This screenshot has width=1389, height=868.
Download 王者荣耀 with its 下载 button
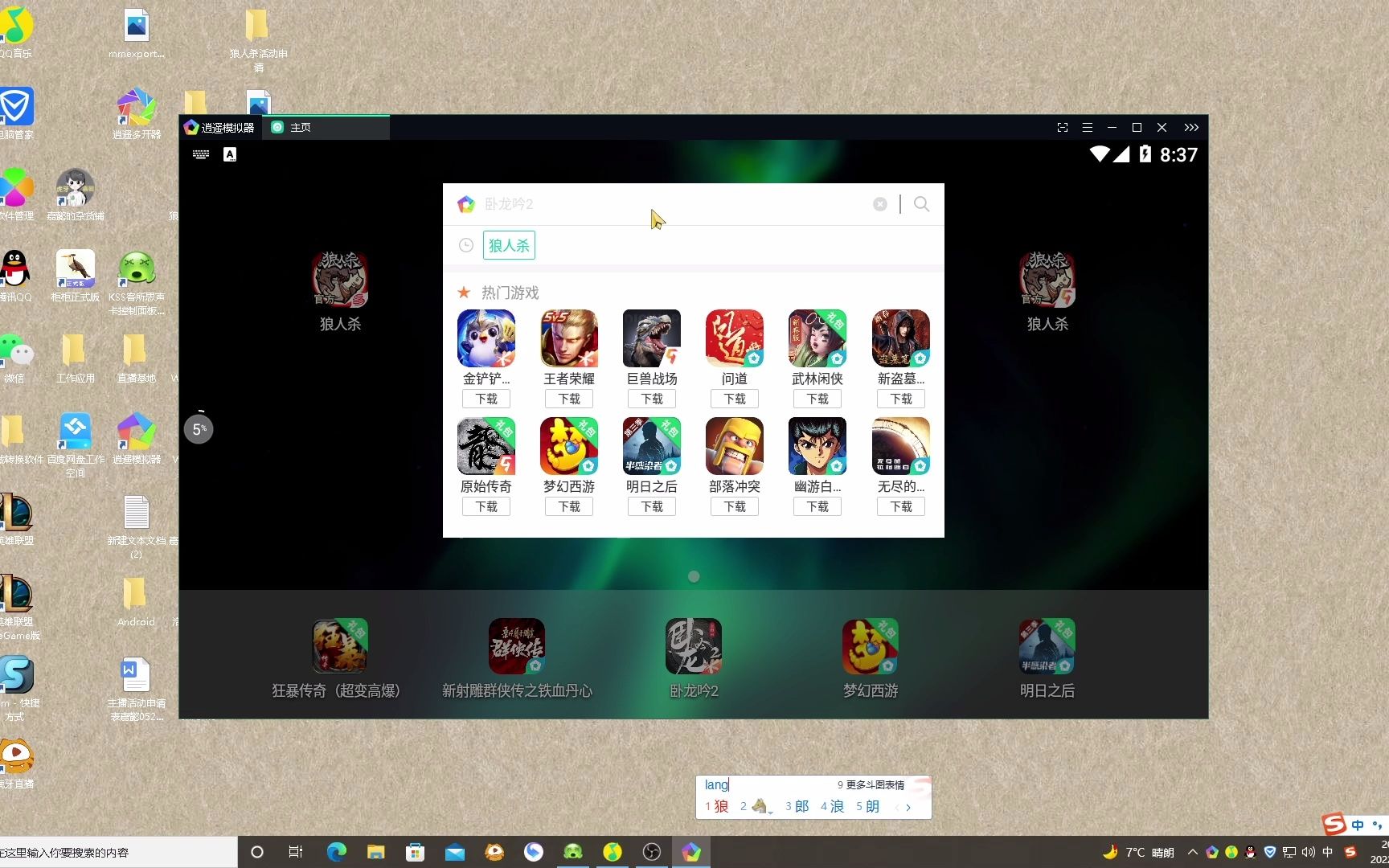point(569,399)
